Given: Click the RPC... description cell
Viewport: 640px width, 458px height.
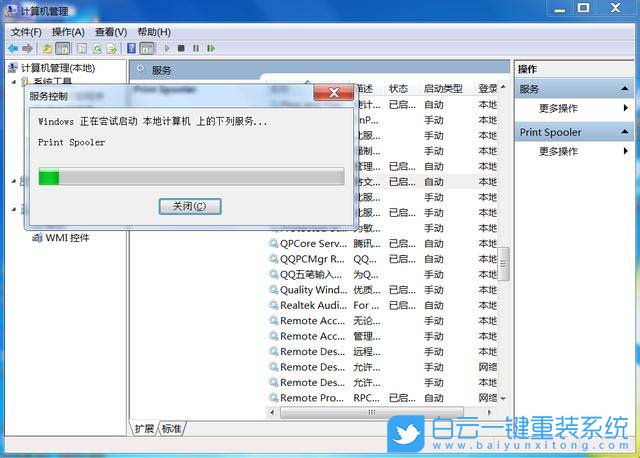Looking at the screenshot, I should (x=367, y=398).
